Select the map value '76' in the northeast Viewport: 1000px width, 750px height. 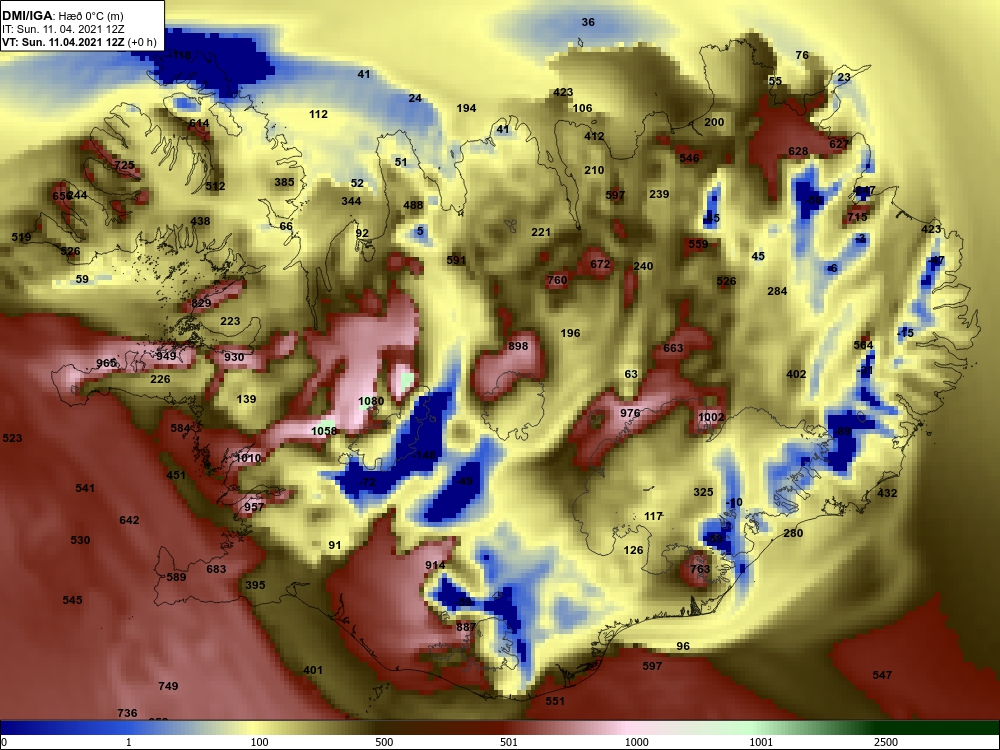click(802, 55)
